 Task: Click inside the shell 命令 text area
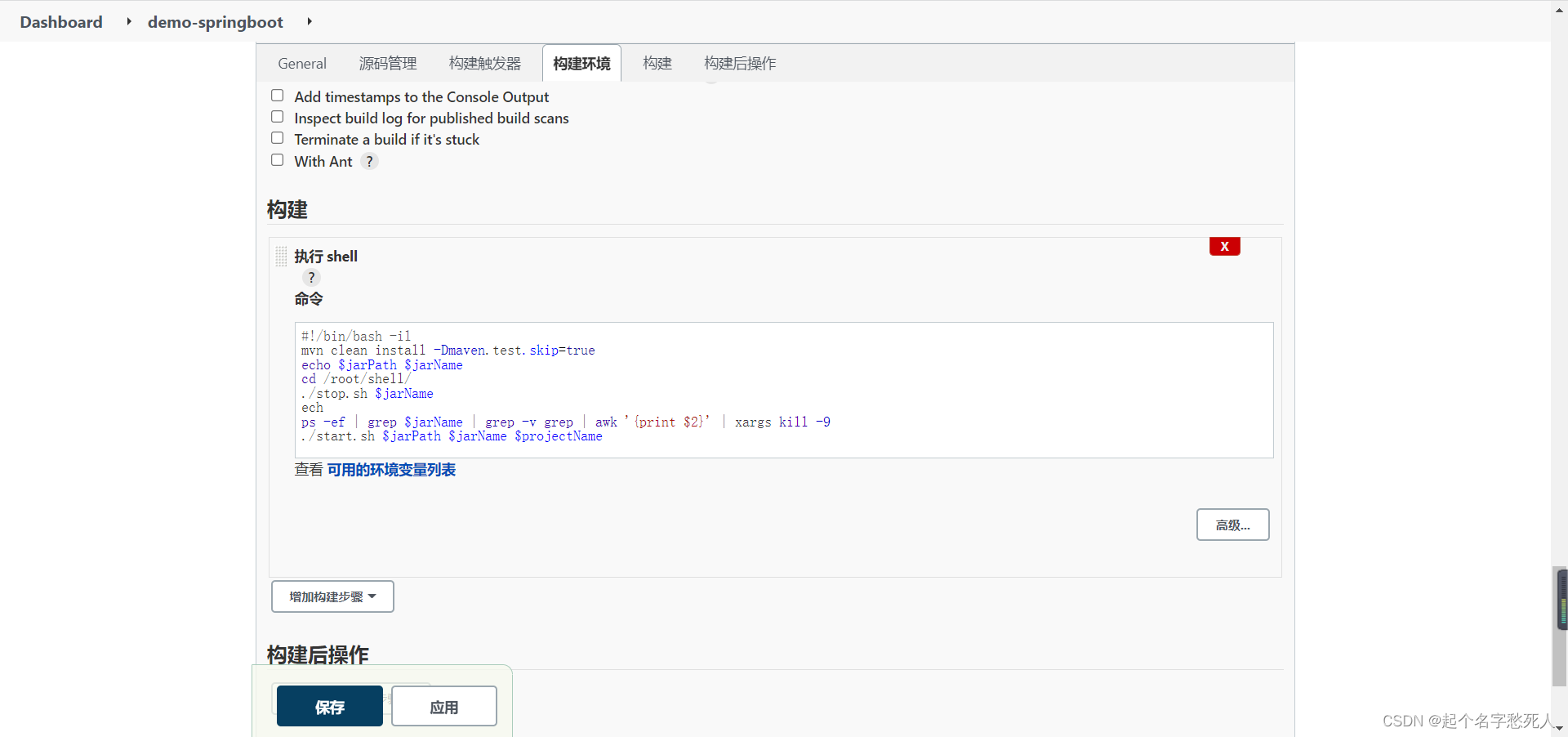[x=784, y=390]
